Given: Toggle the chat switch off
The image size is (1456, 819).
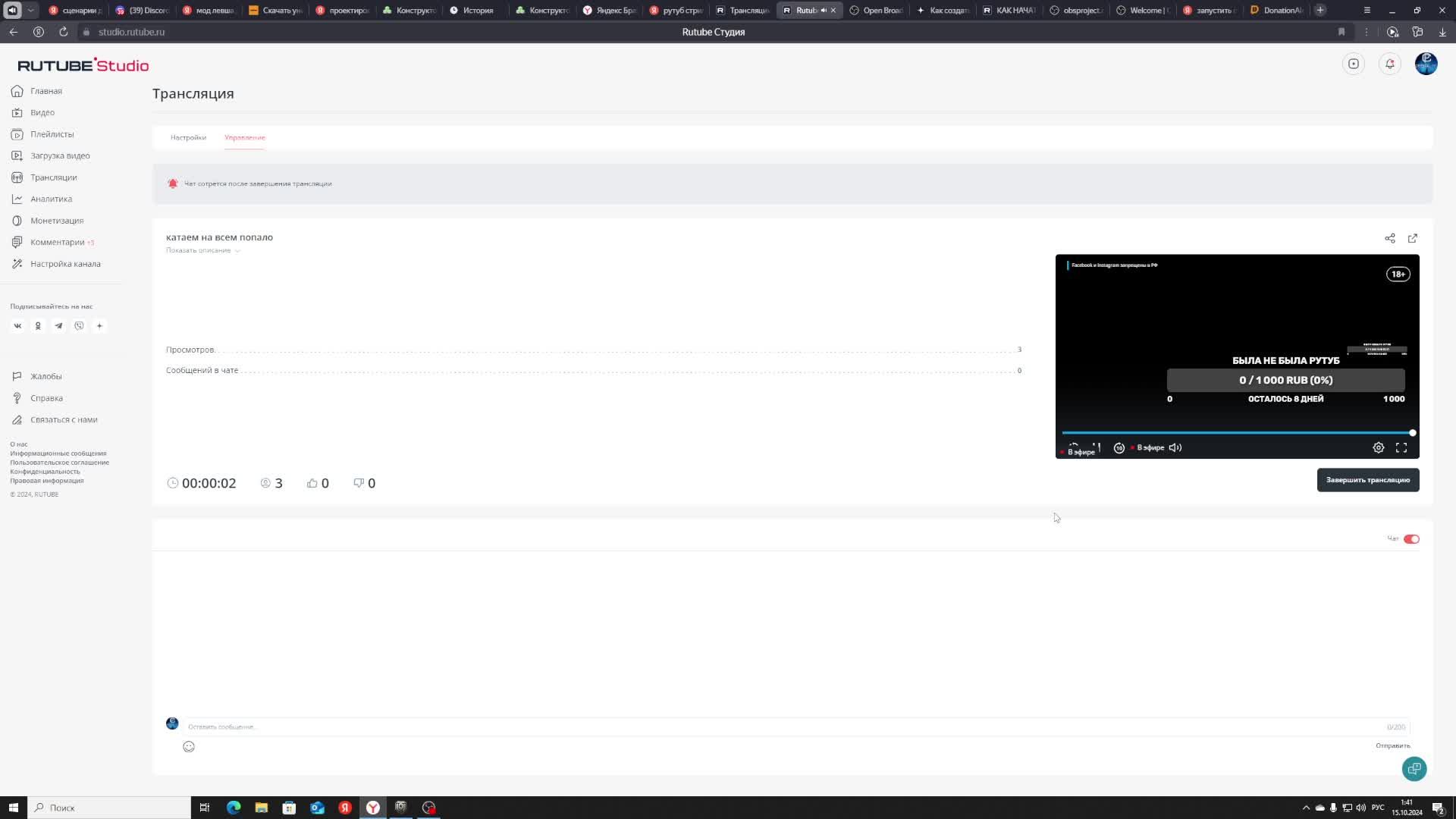Looking at the screenshot, I should (1410, 539).
